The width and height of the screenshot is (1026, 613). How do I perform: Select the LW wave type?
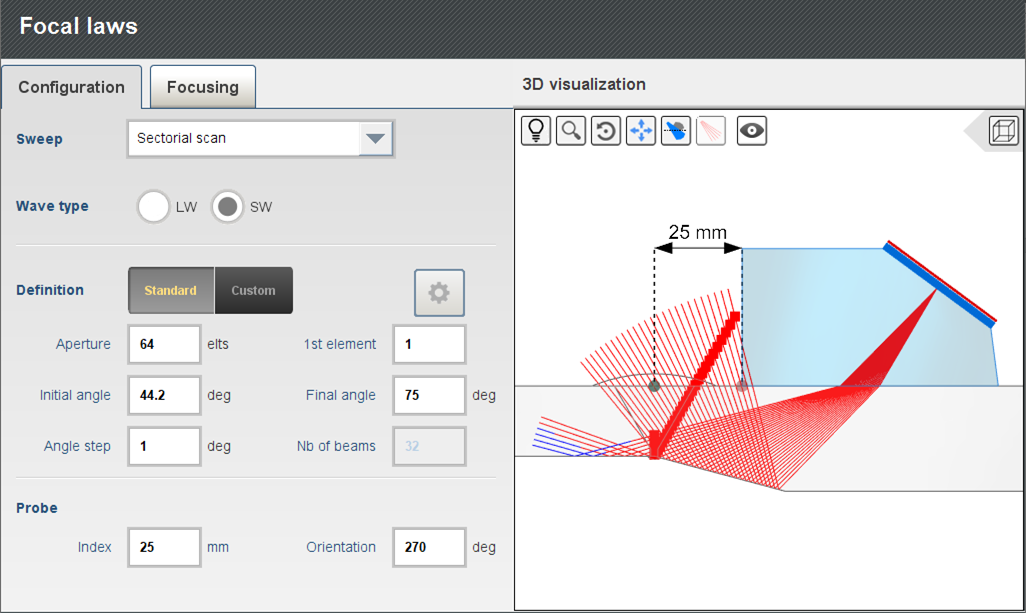click(x=153, y=206)
